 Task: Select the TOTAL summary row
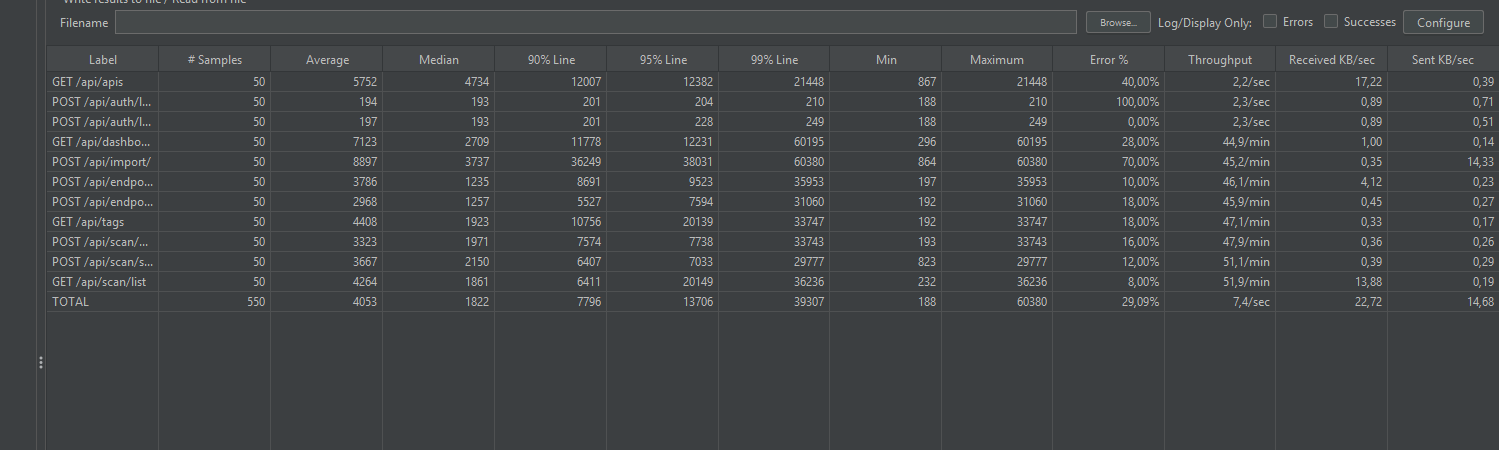coord(103,302)
